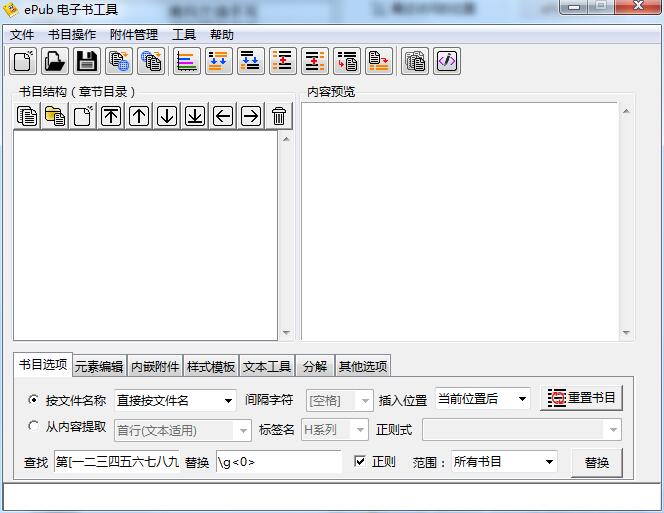664x513 pixels.
Task: Uncheck the 正则 checkbox
Action: click(360, 461)
